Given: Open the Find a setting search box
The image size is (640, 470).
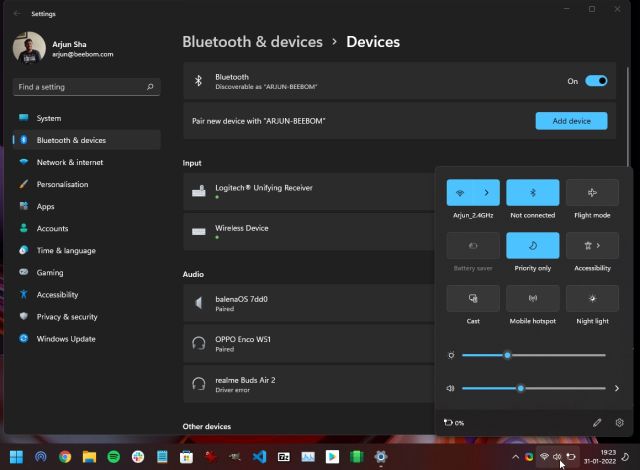Looking at the screenshot, I should pyautogui.click(x=87, y=87).
